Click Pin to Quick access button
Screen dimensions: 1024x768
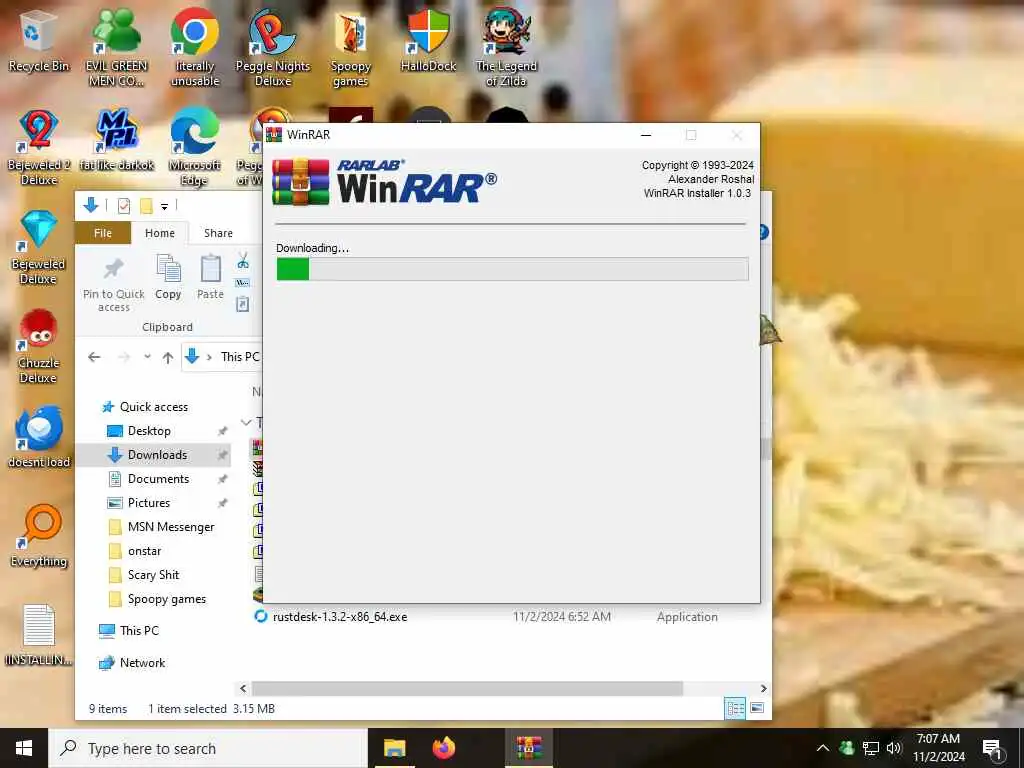pyautogui.click(x=114, y=284)
